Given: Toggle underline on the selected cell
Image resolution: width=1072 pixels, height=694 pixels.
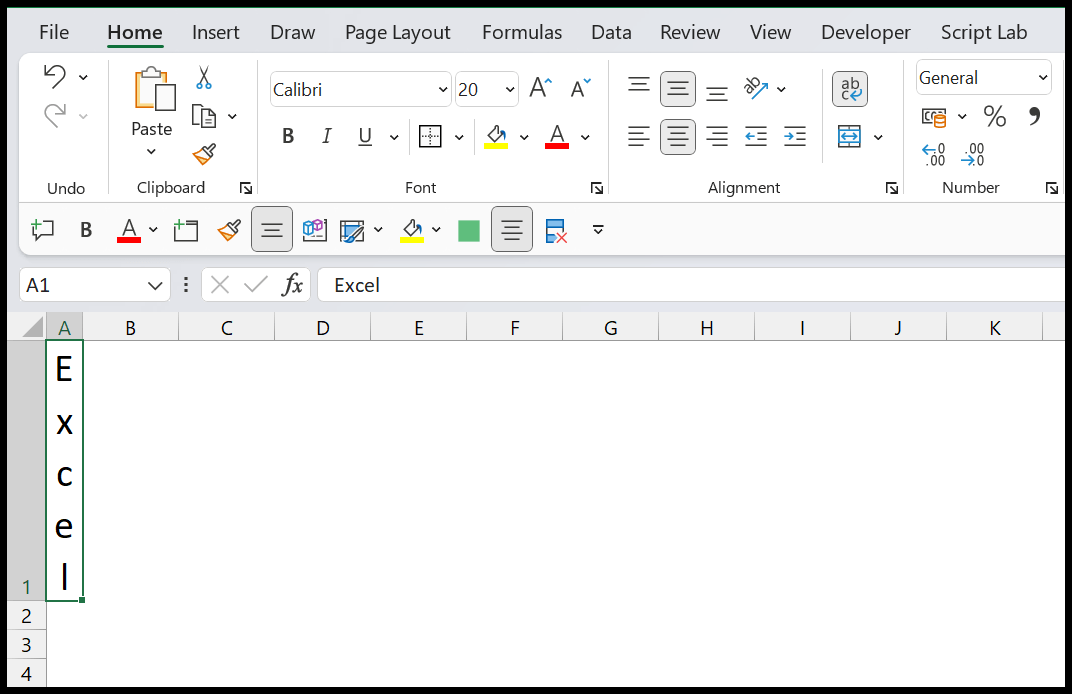Looking at the screenshot, I should coord(364,136).
